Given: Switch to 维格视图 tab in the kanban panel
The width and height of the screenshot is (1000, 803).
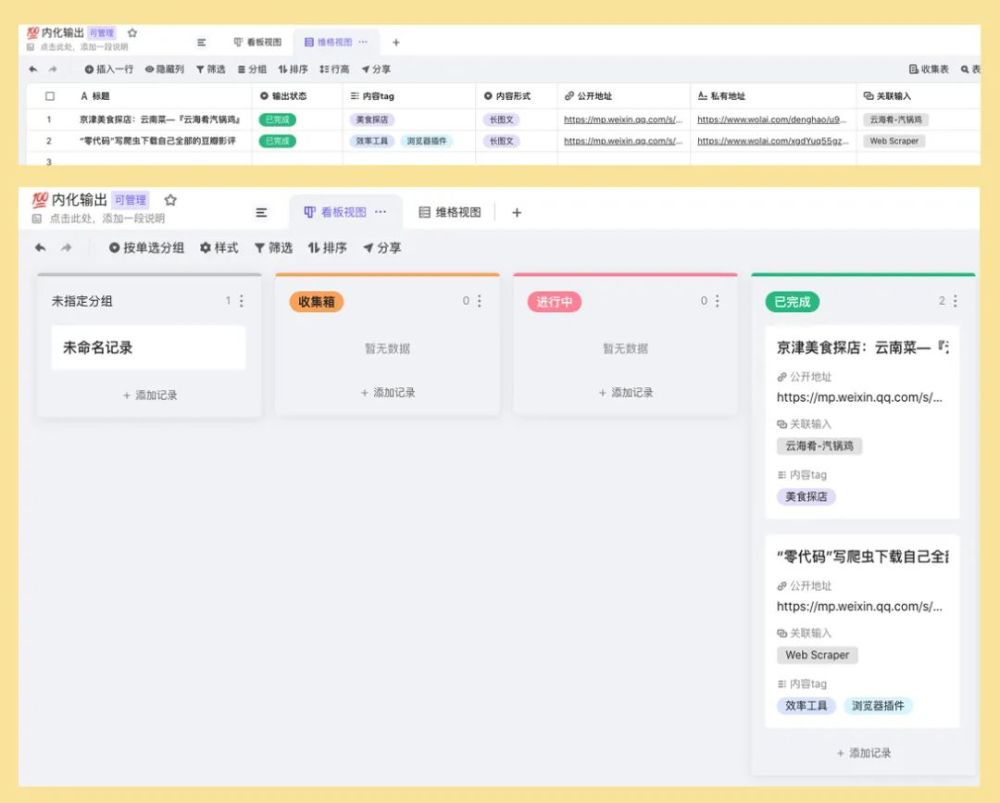Looking at the screenshot, I should 450,212.
